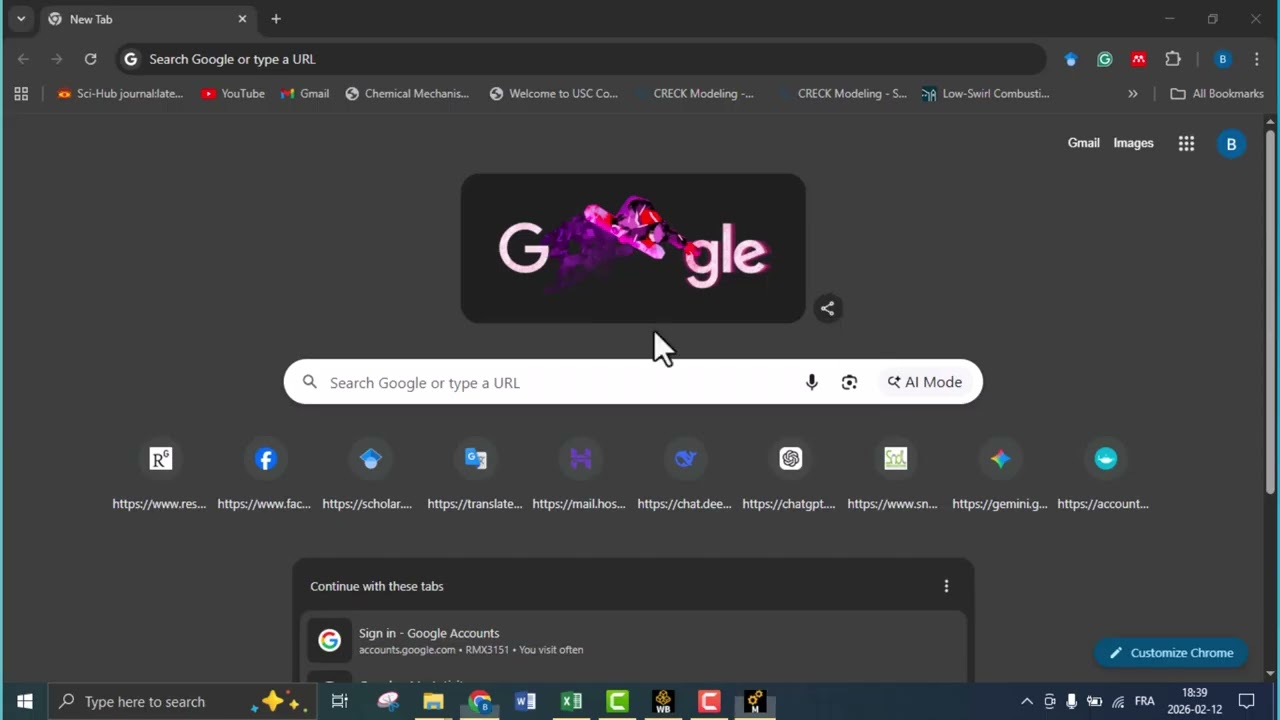Open Microsoft Word from the taskbar
1280x720 pixels.
pyautogui.click(x=525, y=701)
